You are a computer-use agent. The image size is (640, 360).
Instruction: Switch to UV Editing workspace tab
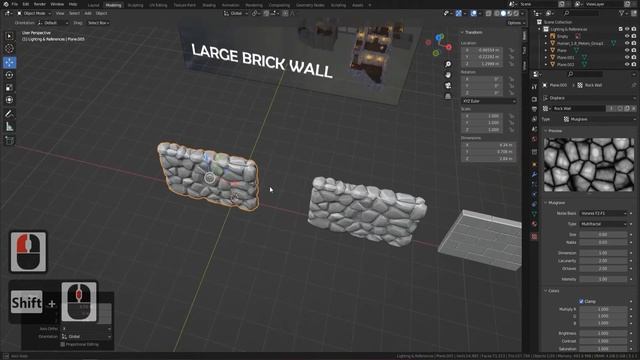[x=158, y=5]
